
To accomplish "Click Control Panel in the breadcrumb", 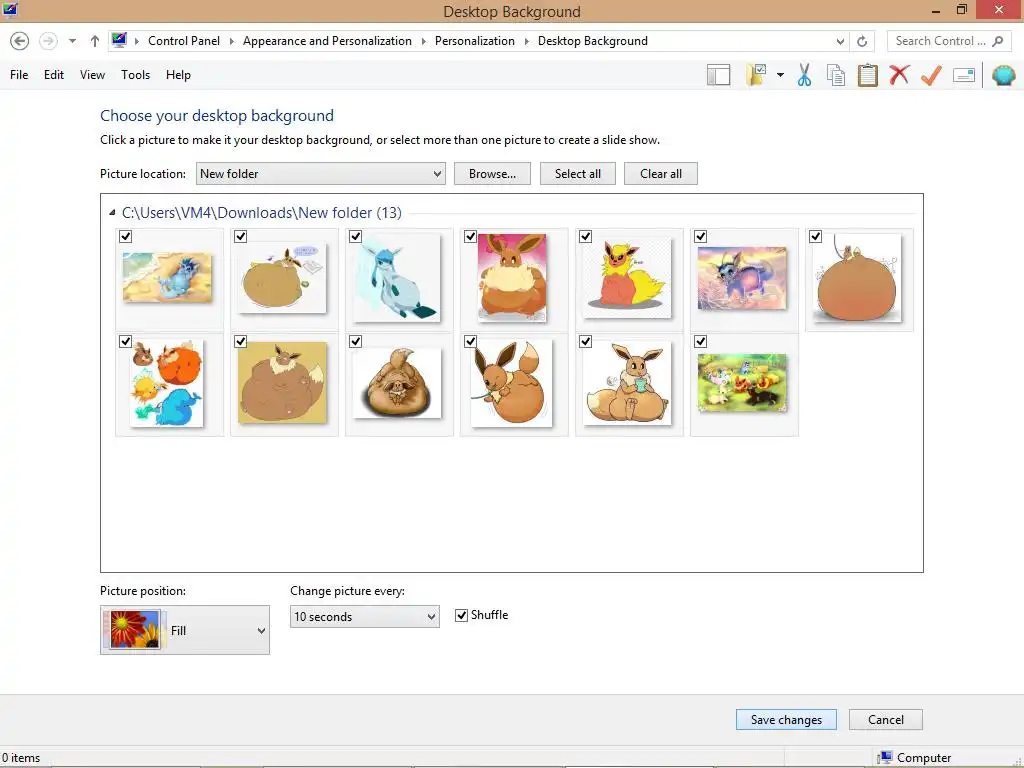I will pos(184,41).
